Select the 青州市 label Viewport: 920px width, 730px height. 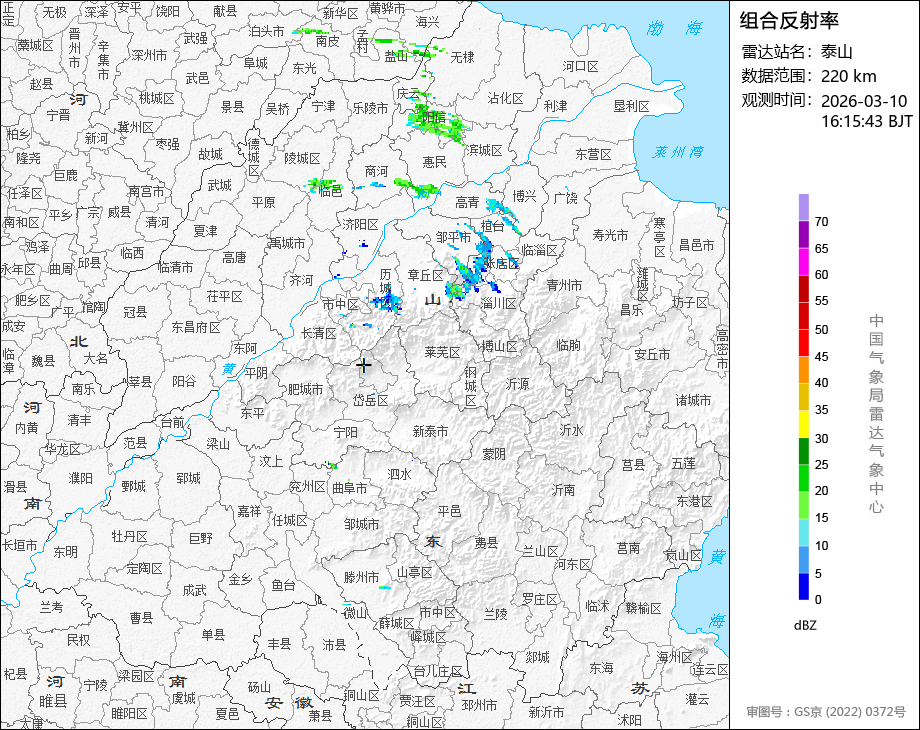click(564, 285)
